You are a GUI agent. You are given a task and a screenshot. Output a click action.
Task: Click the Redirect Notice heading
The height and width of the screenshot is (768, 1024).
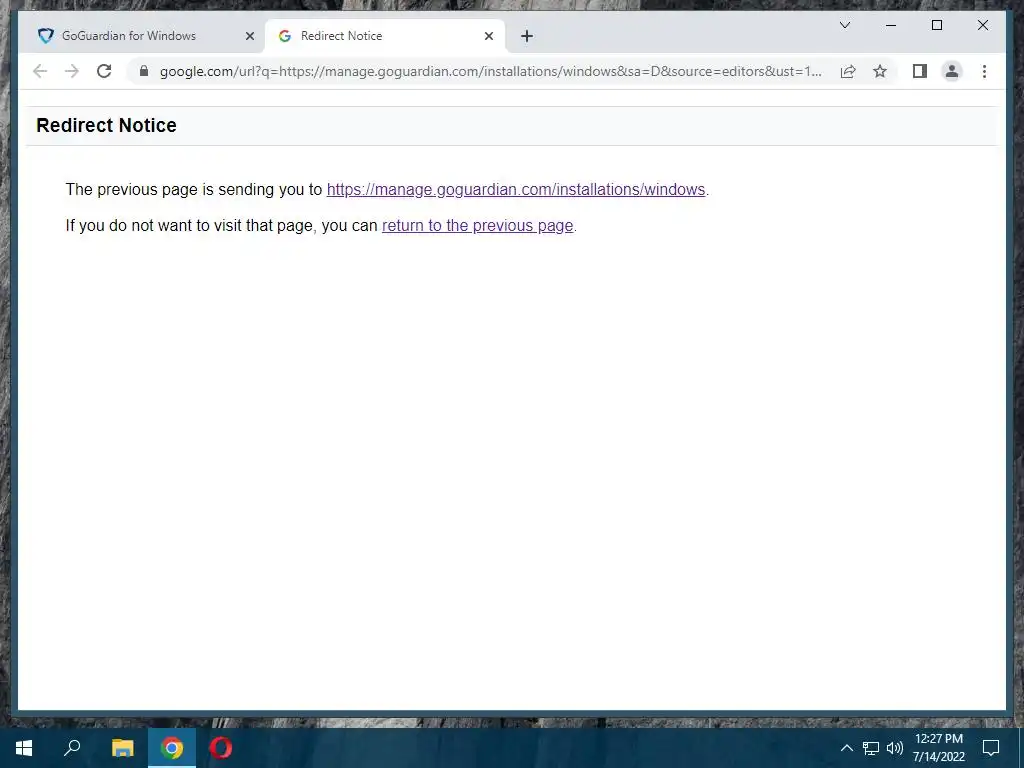(x=106, y=125)
